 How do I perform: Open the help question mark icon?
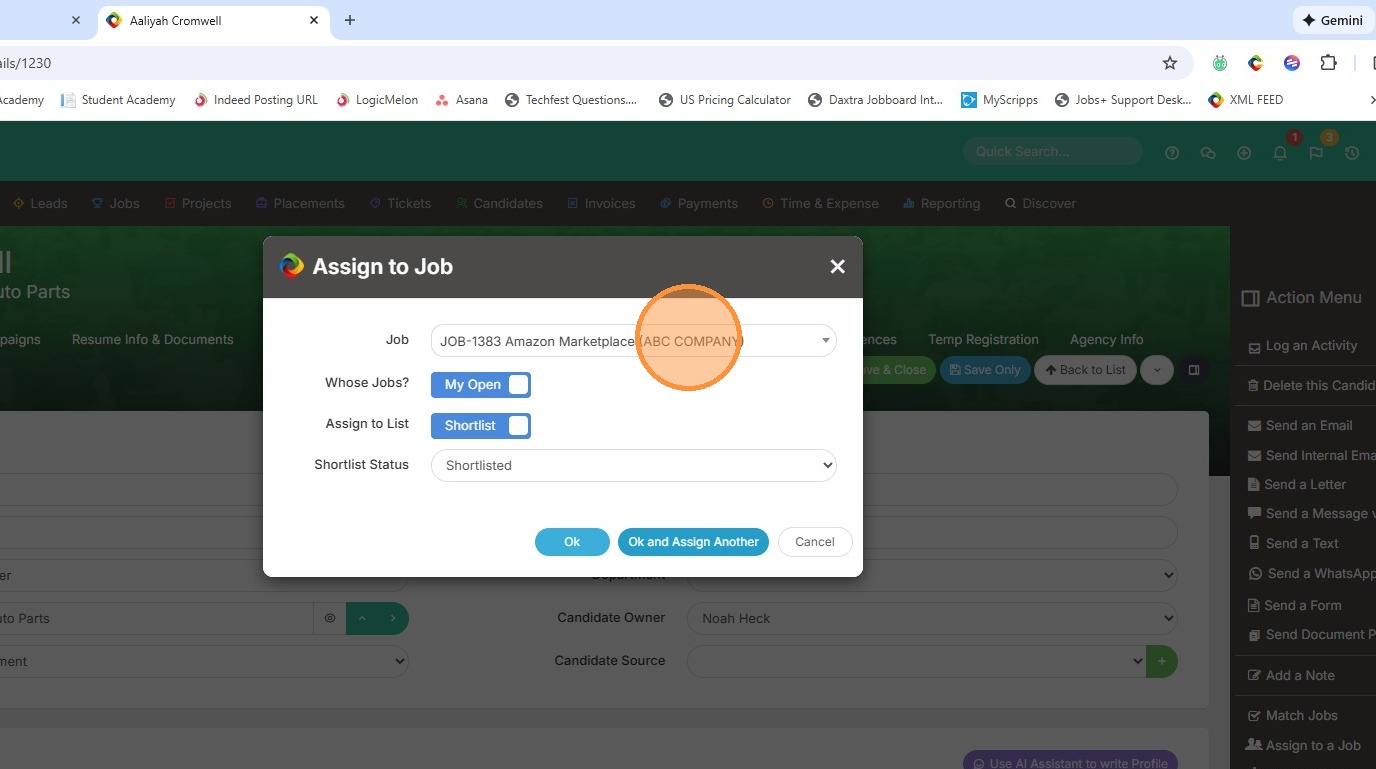1172,153
